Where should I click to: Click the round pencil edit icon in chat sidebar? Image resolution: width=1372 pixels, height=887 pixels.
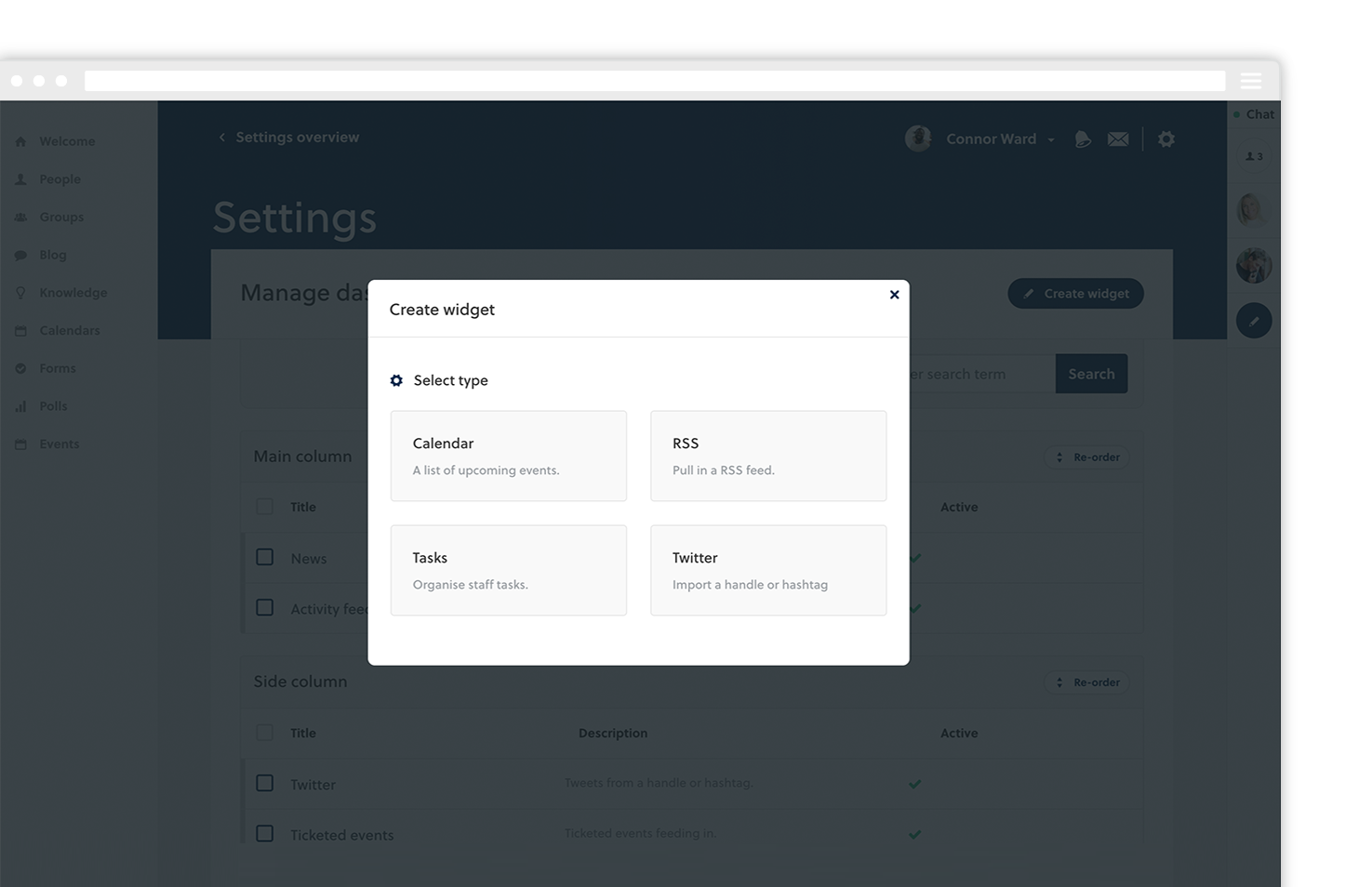(x=1254, y=321)
